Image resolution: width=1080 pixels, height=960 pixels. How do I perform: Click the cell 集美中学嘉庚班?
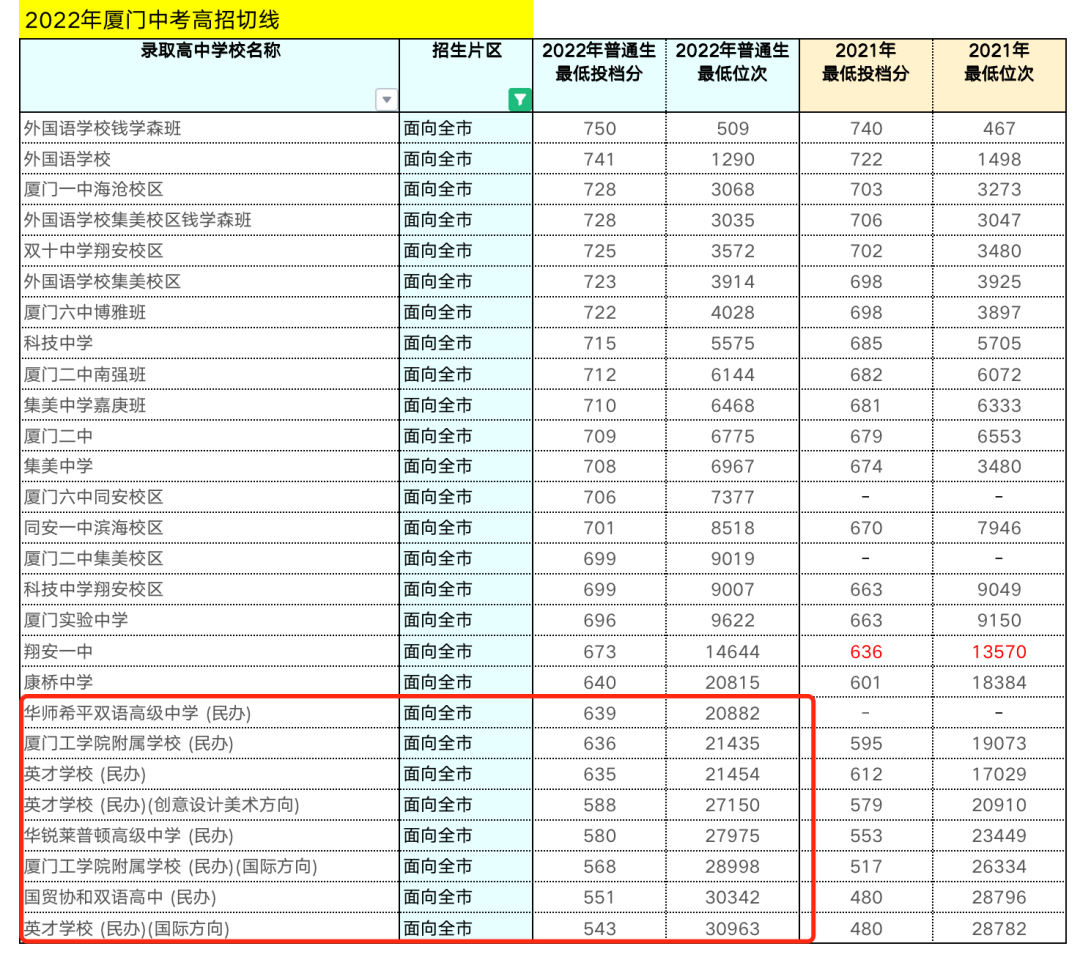pos(210,405)
